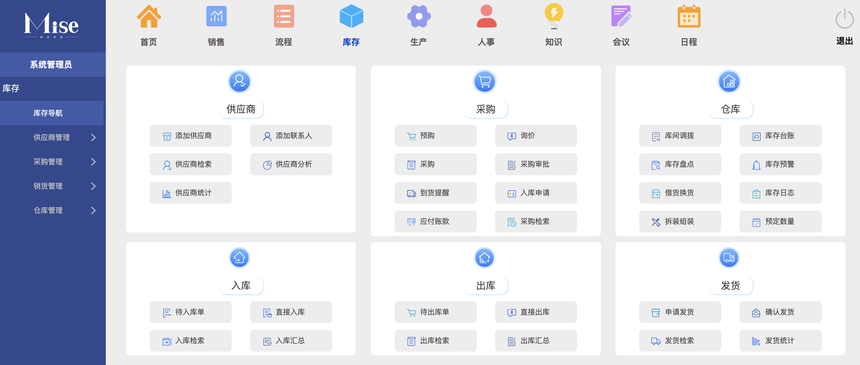Select 库存导航 in the sidebar

click(x=52, y=113)
